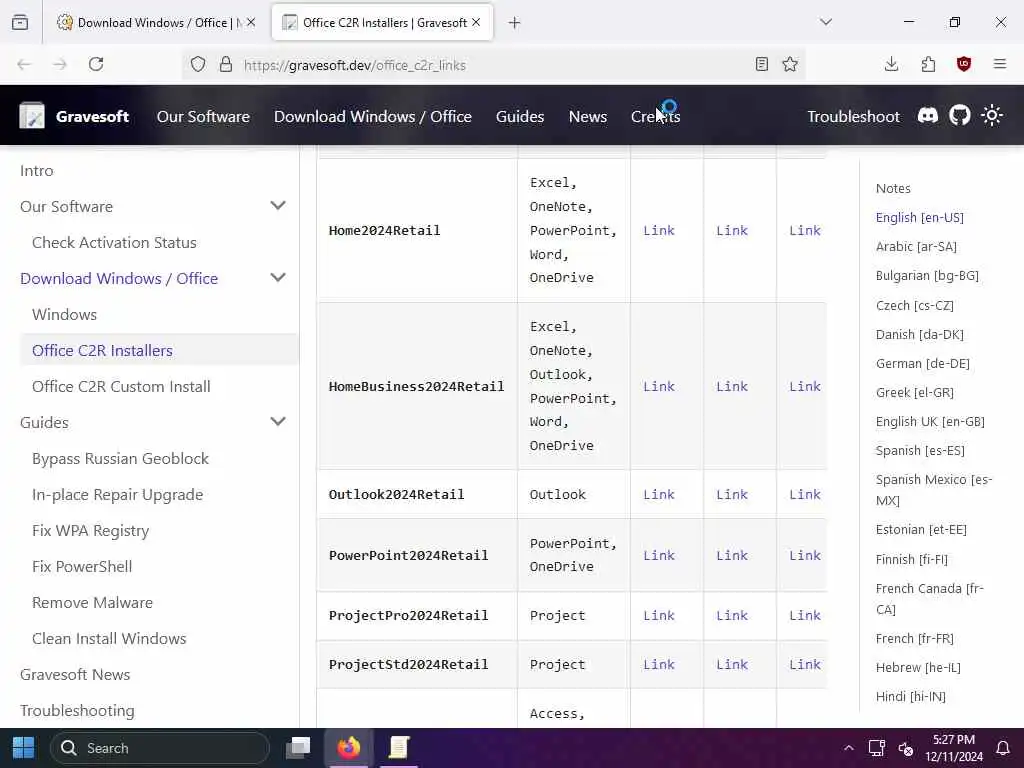1024x768 pixels.
Task: Click middle Link in ProjectPro2024Retail row
Action: coord(732,615)
